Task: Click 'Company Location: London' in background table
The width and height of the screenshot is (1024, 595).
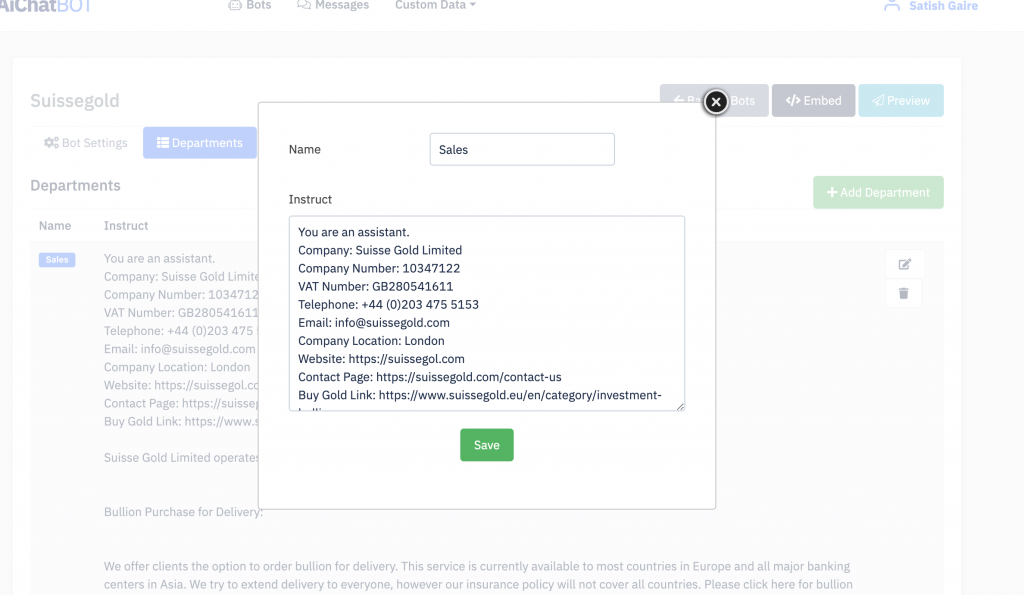Action: [177, 367]
